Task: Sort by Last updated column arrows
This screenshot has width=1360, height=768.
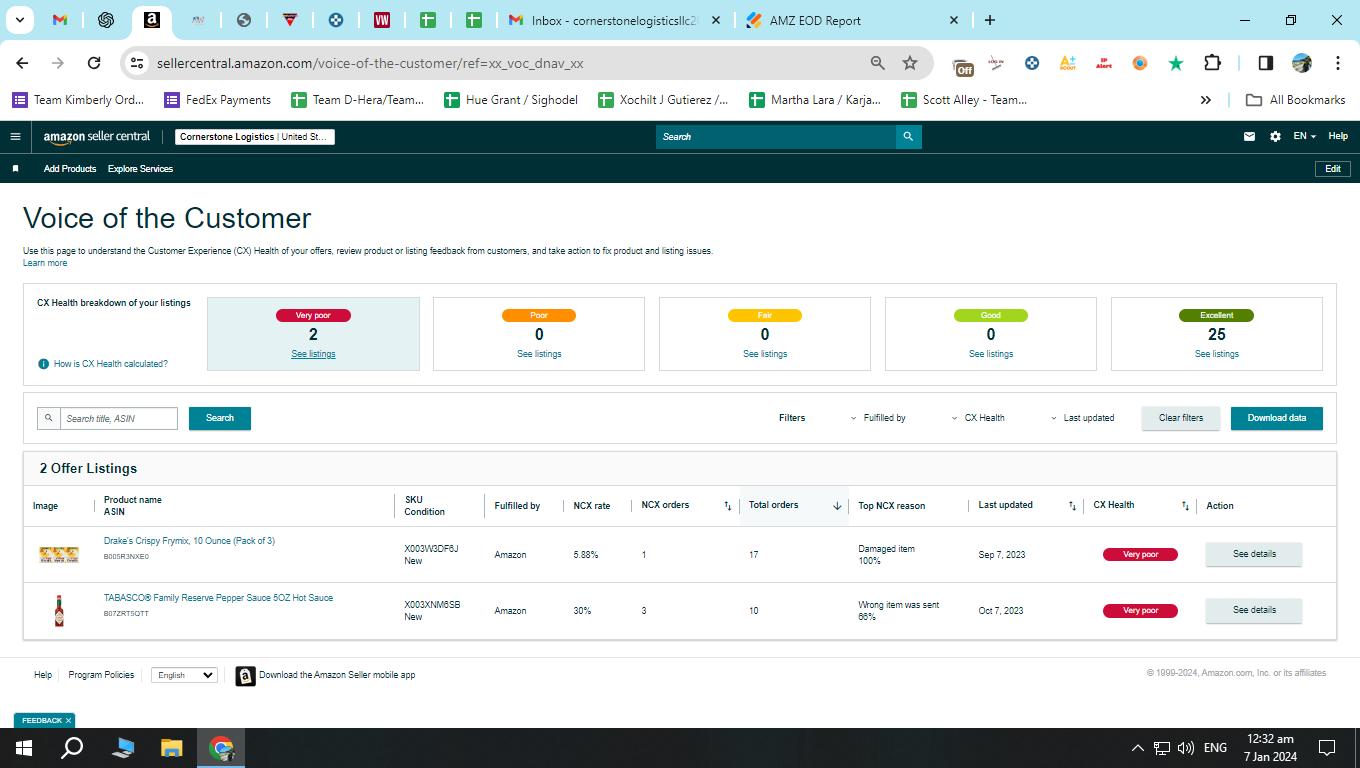Action: pos(1072,506)
